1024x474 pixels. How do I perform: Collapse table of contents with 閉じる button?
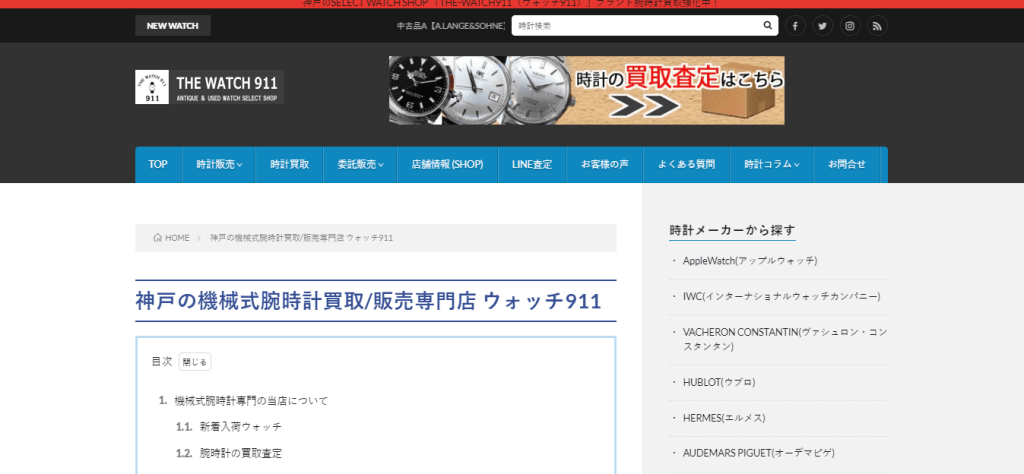click(x=195, y=362)
